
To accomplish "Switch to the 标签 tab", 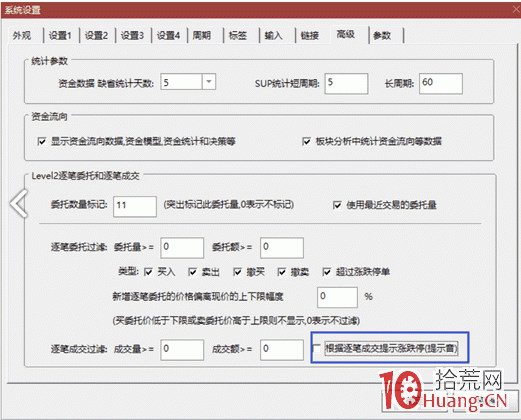I will click(238, 35).
